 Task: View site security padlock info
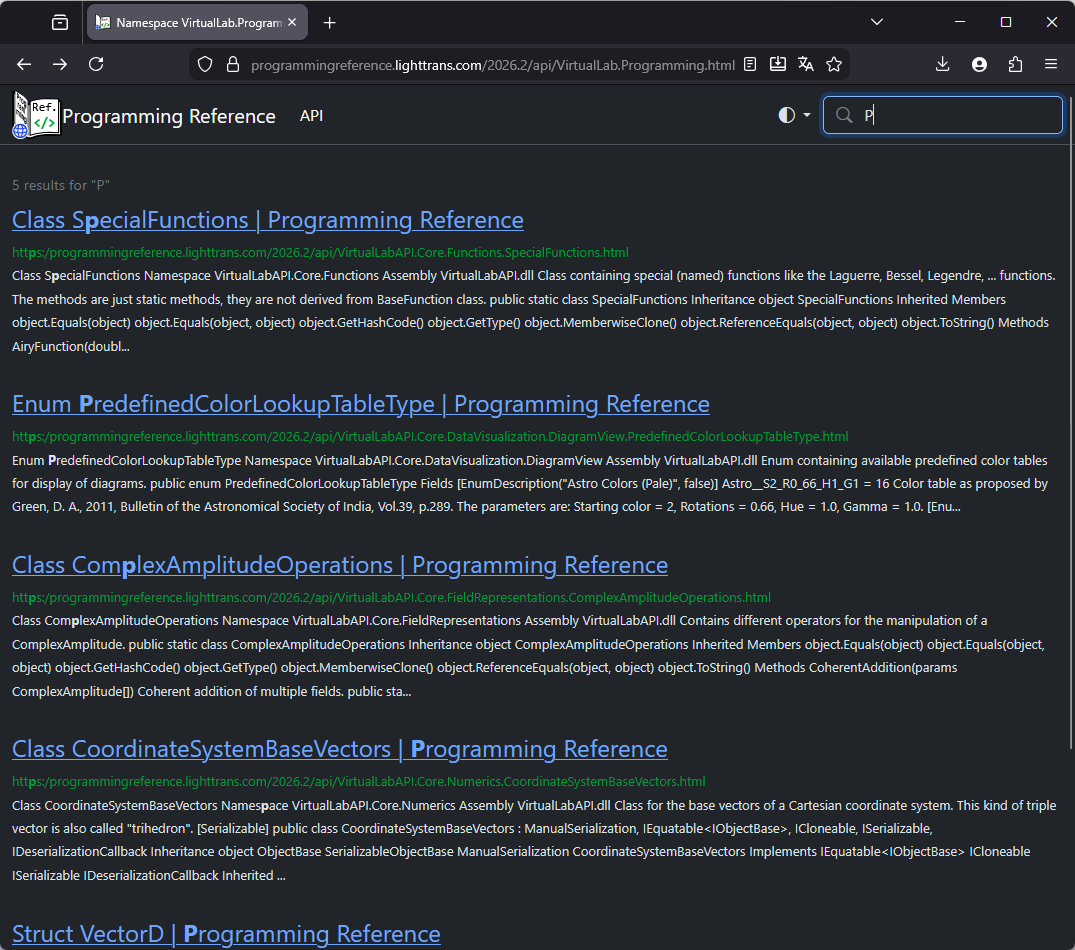[233, 64]
